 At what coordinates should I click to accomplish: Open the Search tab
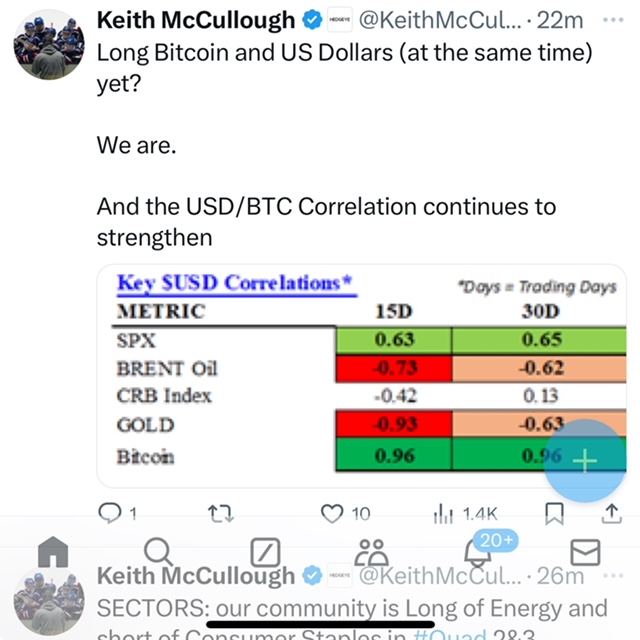pos(158,551)
